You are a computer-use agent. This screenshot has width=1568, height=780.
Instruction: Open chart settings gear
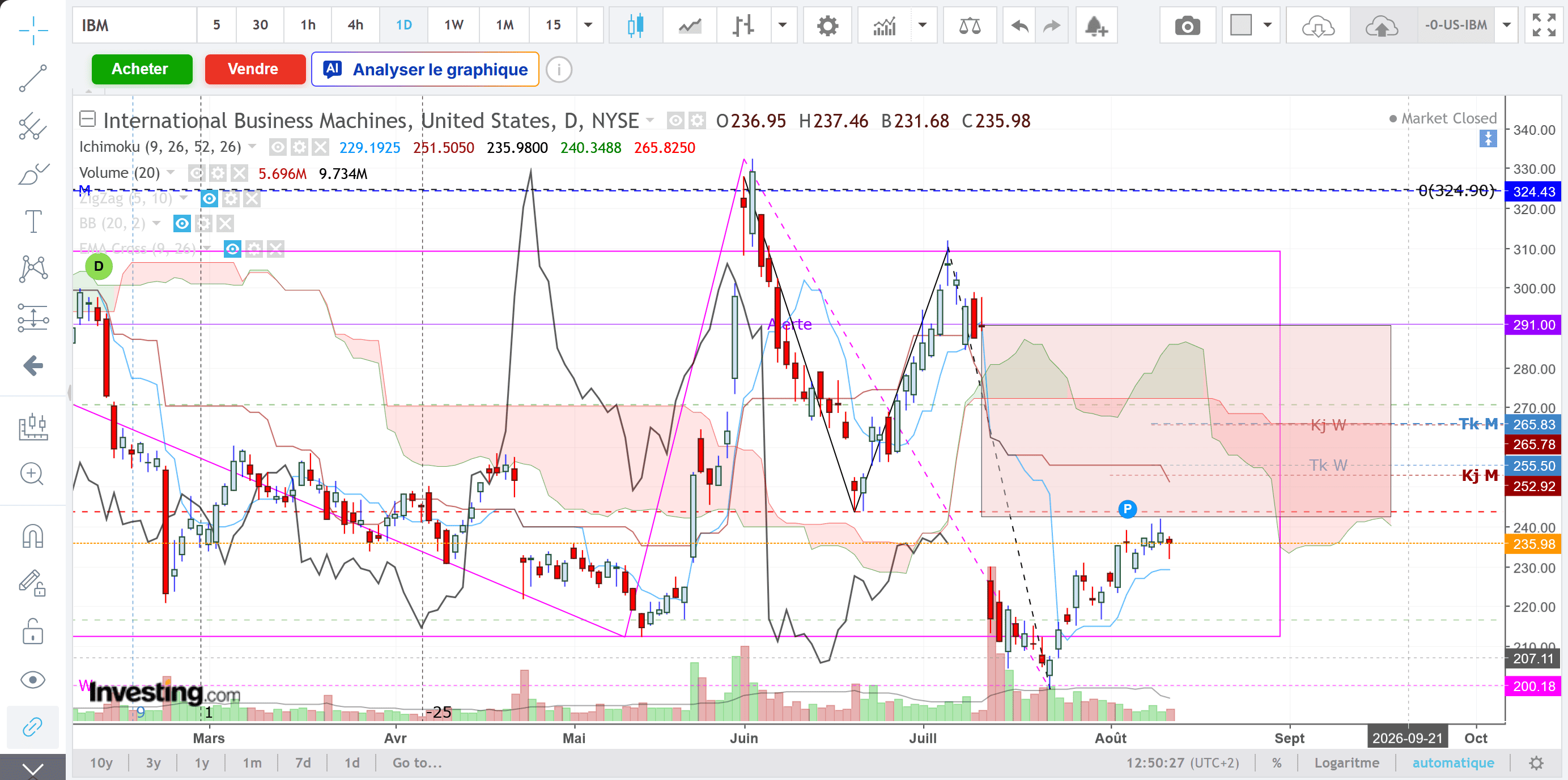pos(828,25)
